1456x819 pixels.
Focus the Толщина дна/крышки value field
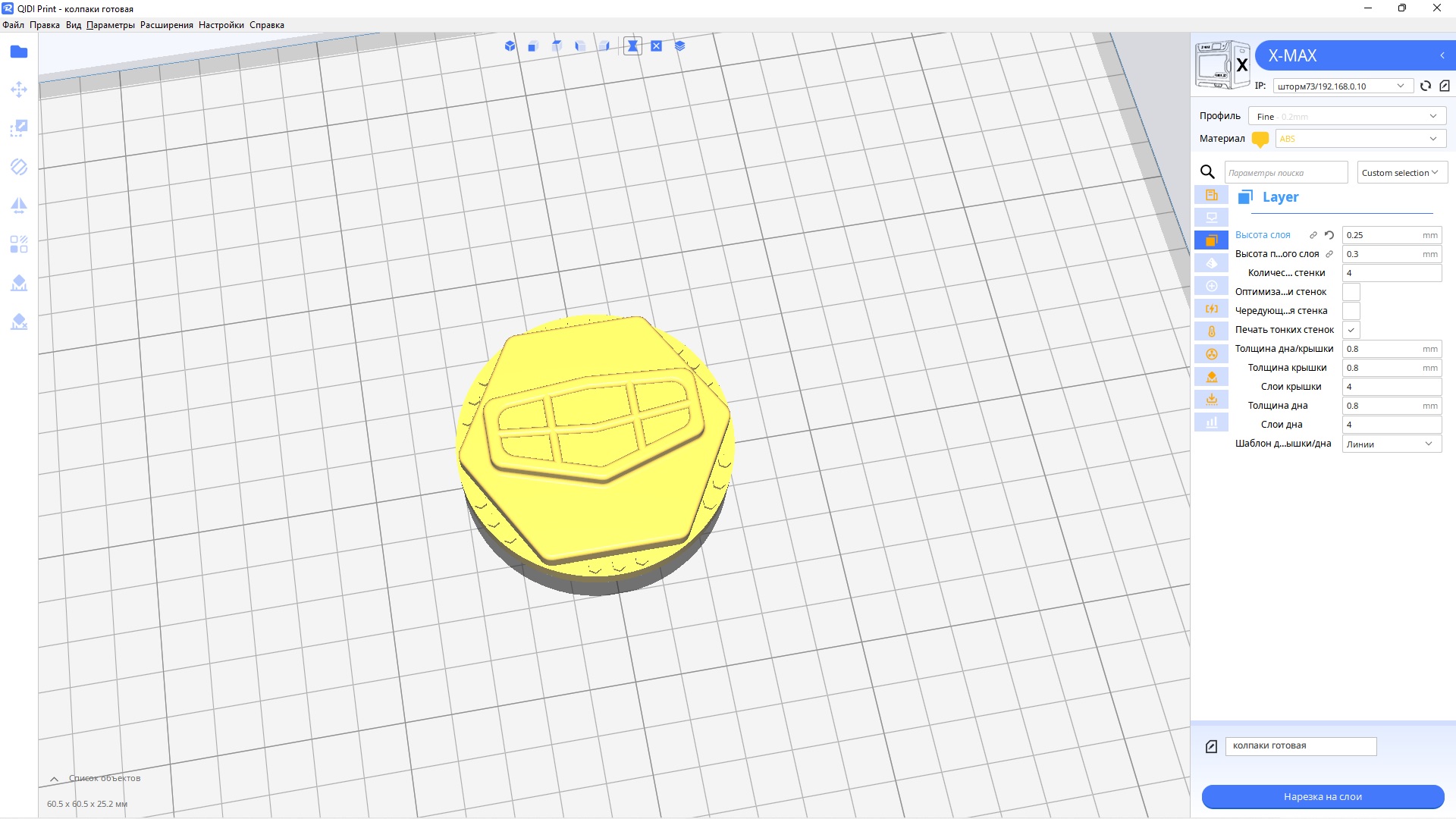[1392, 349]
